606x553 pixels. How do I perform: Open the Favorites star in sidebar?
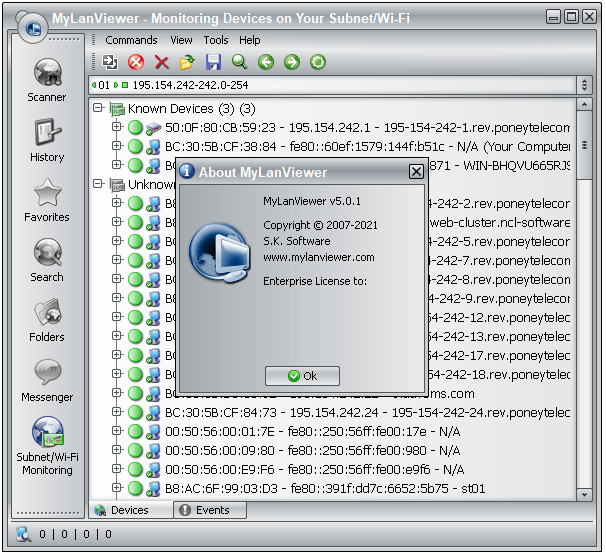pos(47,200)
